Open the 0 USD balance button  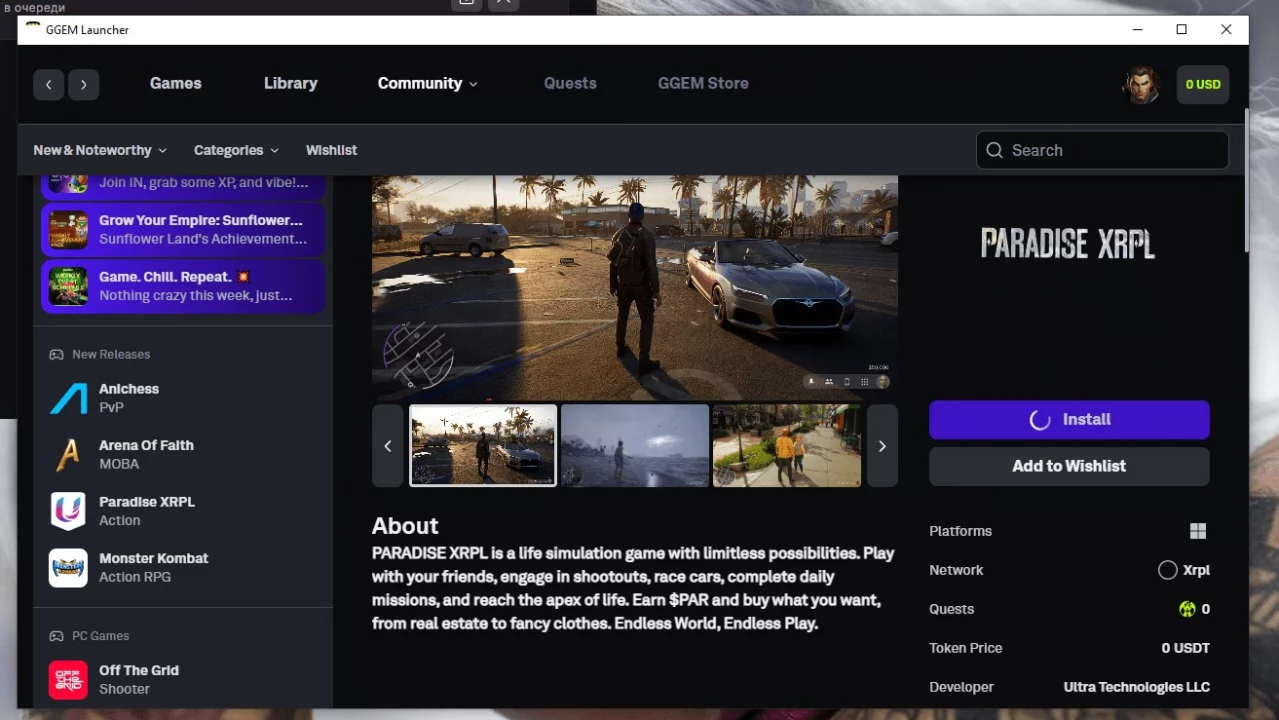(x=1202, y=85)
